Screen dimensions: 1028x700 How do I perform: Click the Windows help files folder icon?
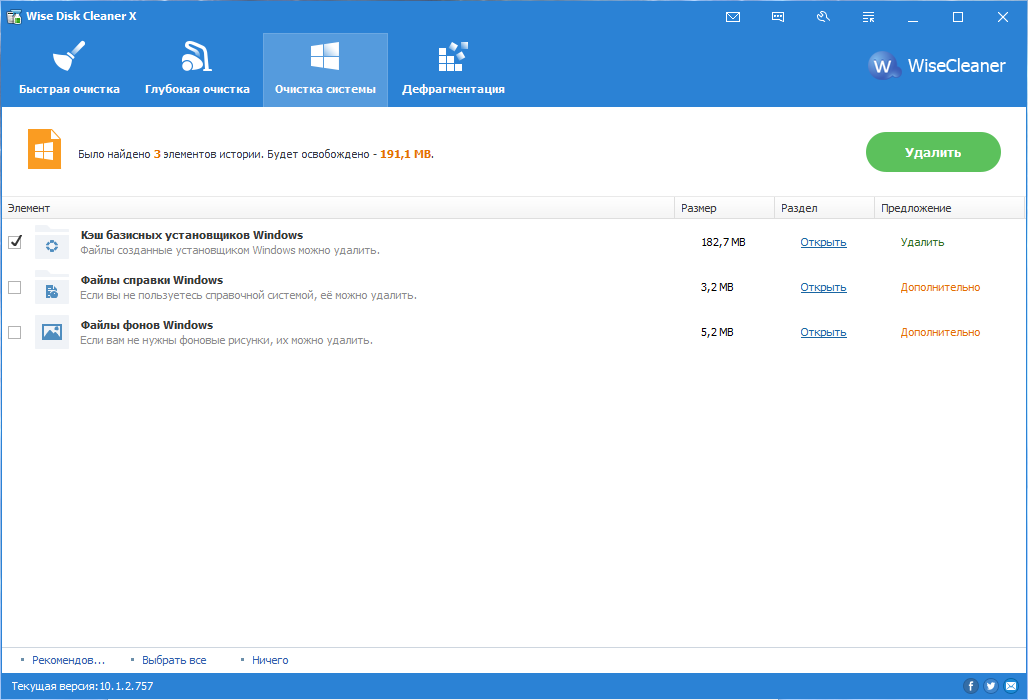click(52, 288)
